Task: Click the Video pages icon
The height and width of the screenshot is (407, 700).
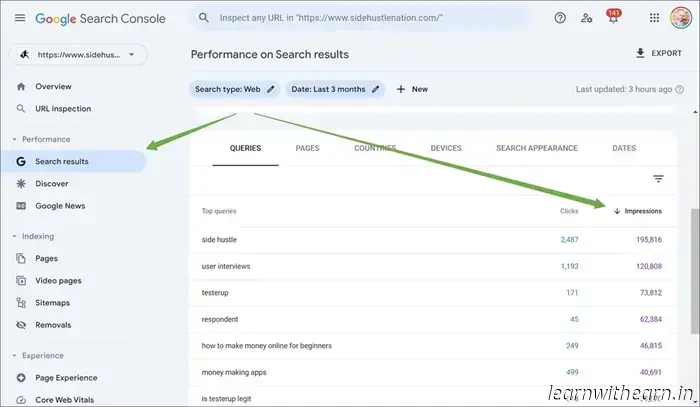Action: click(x=21, y=281)
